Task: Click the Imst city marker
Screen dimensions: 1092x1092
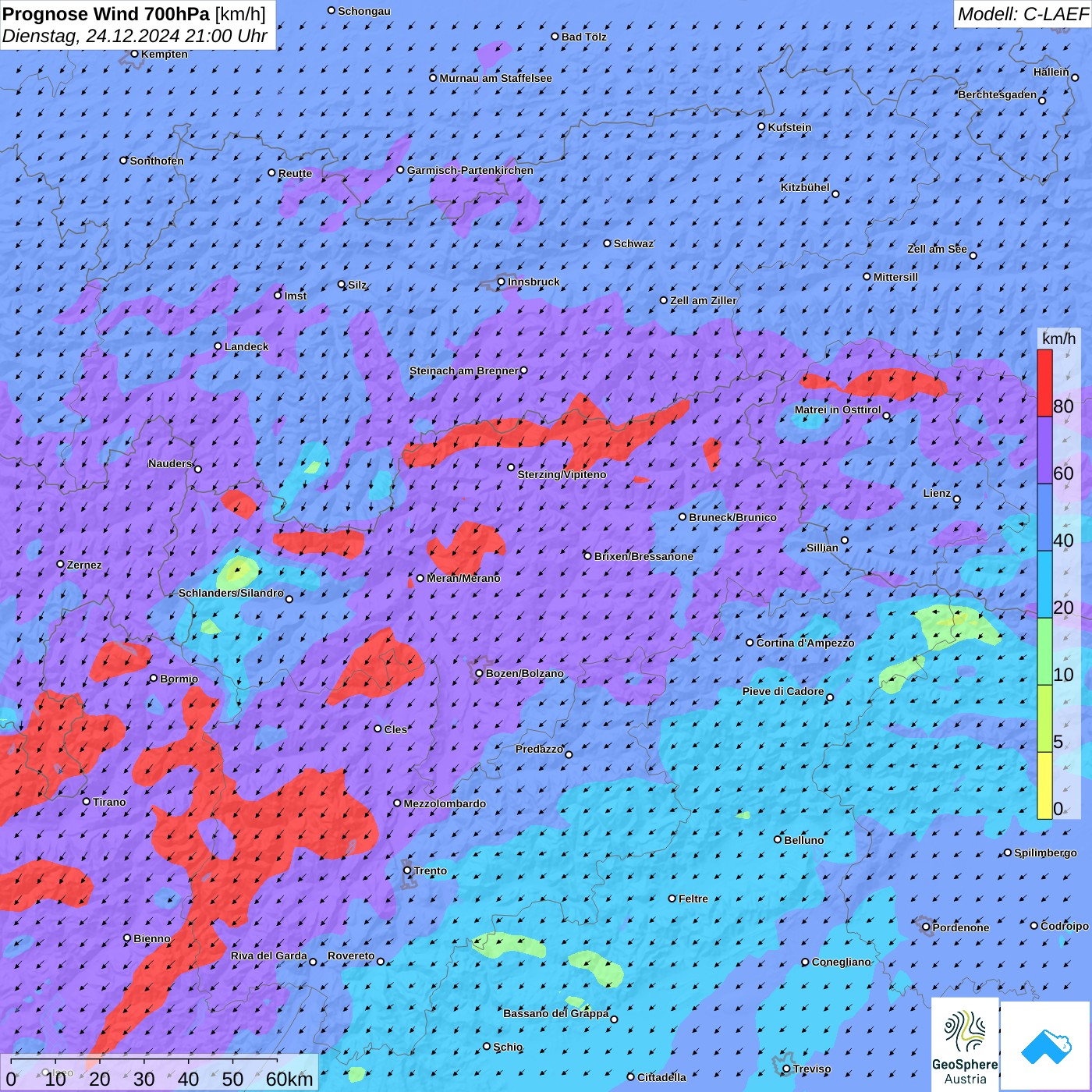Action: tap(278, 296)
